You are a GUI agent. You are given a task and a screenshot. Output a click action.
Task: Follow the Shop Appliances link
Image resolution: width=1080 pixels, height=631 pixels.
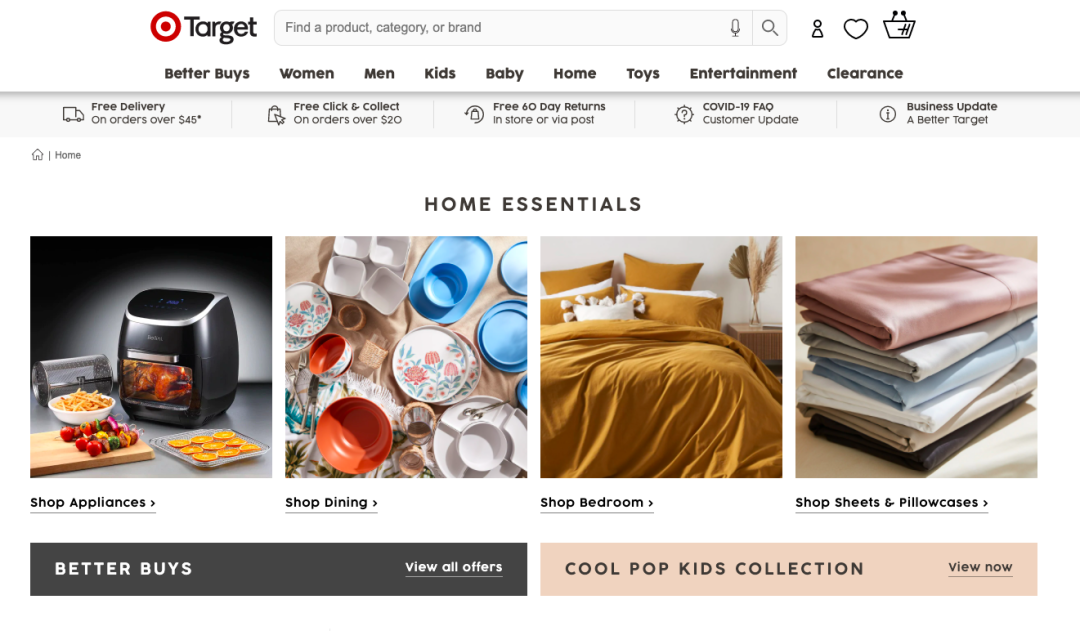pyautogui.click(x=93, y=502)
